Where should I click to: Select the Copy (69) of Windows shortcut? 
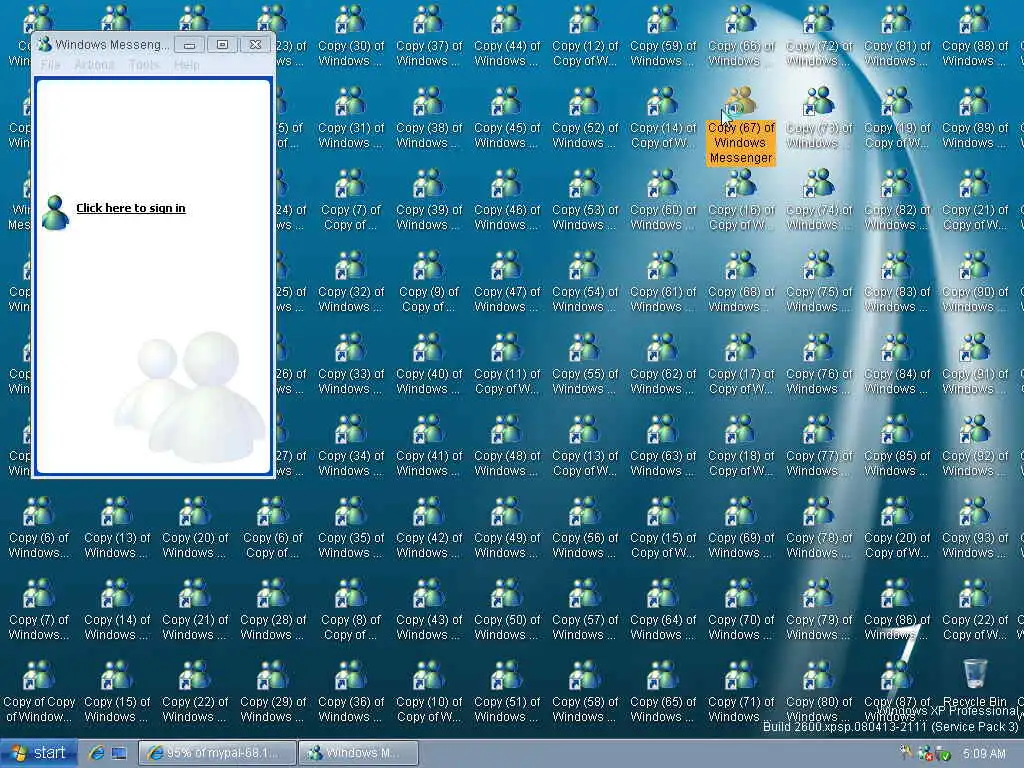tap(741, 528)
